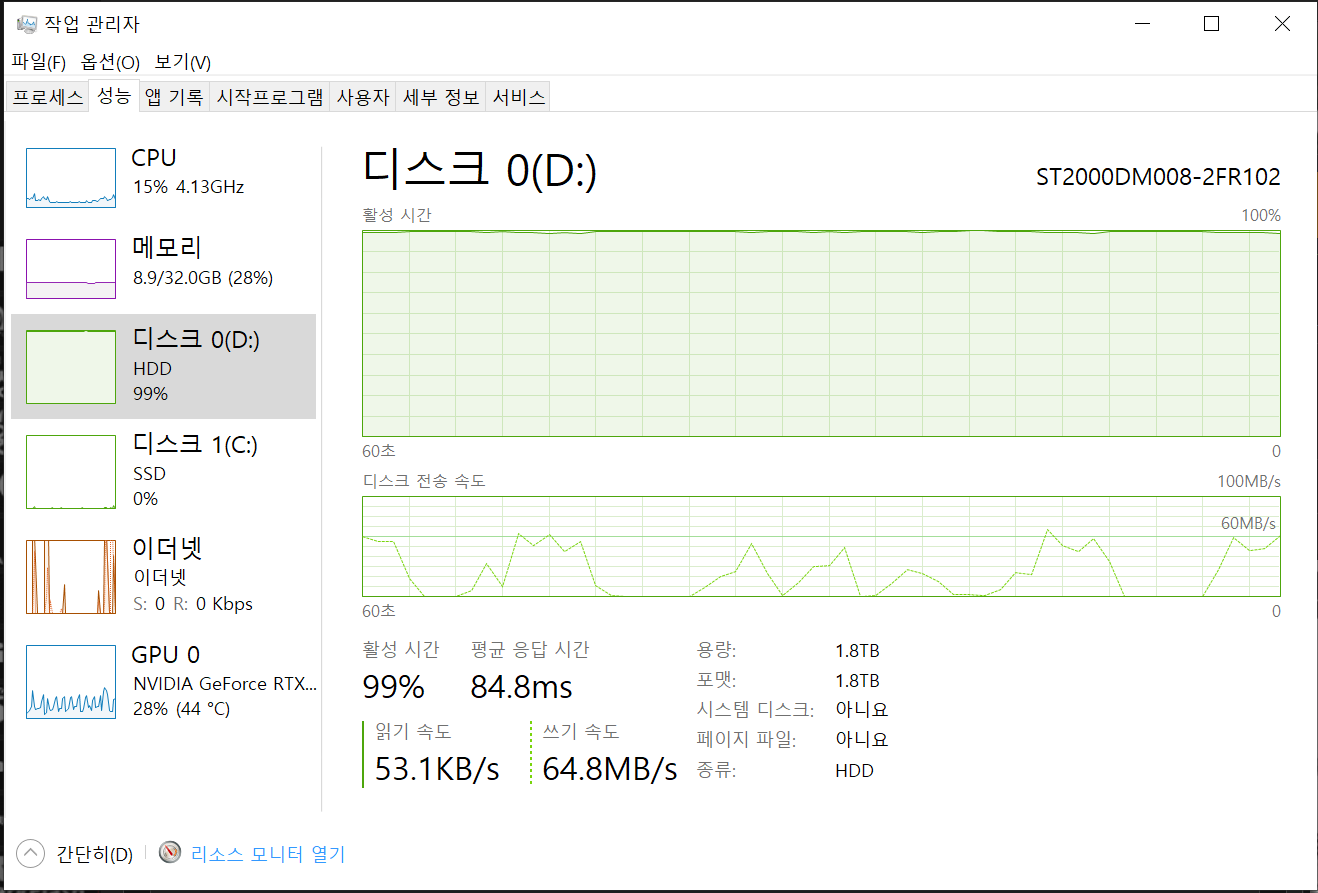Open the 파일(F) menu
This screenshot has height=893, width=1318.
point(39,62)
